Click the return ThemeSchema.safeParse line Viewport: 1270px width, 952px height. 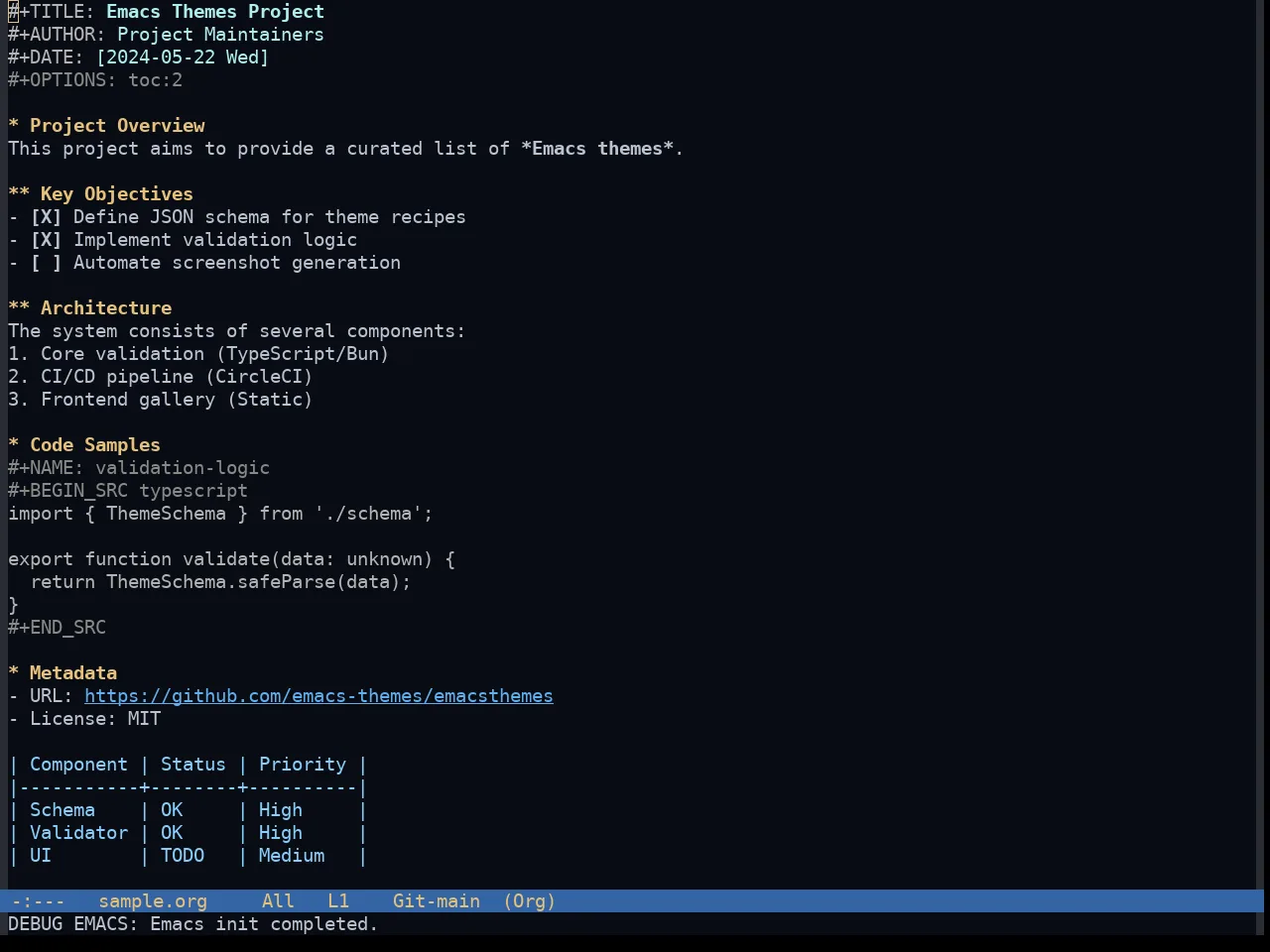(x=220, y=582)
